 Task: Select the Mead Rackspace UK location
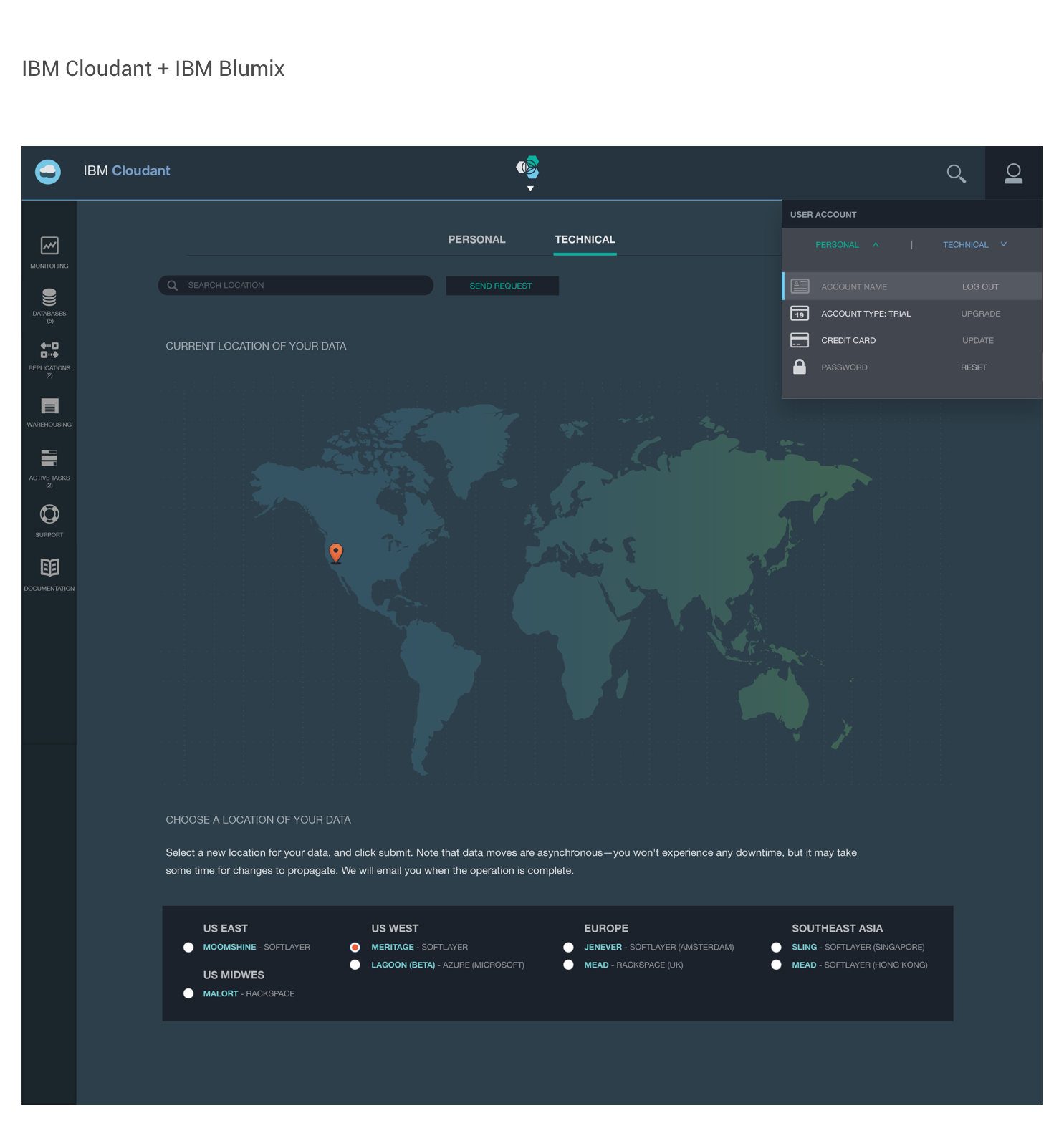pos(568,965)
